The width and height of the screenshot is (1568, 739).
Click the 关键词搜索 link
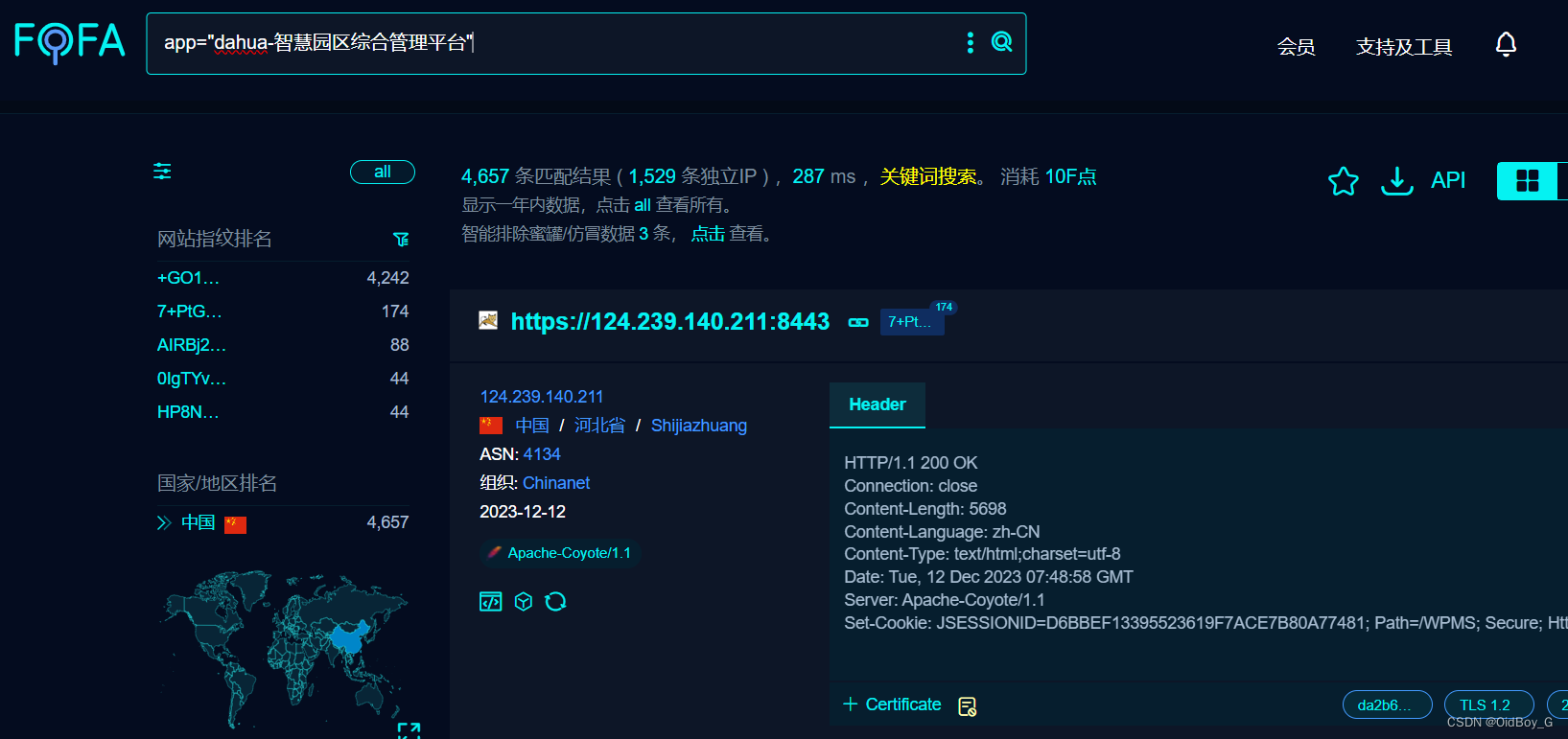[928, 176]
